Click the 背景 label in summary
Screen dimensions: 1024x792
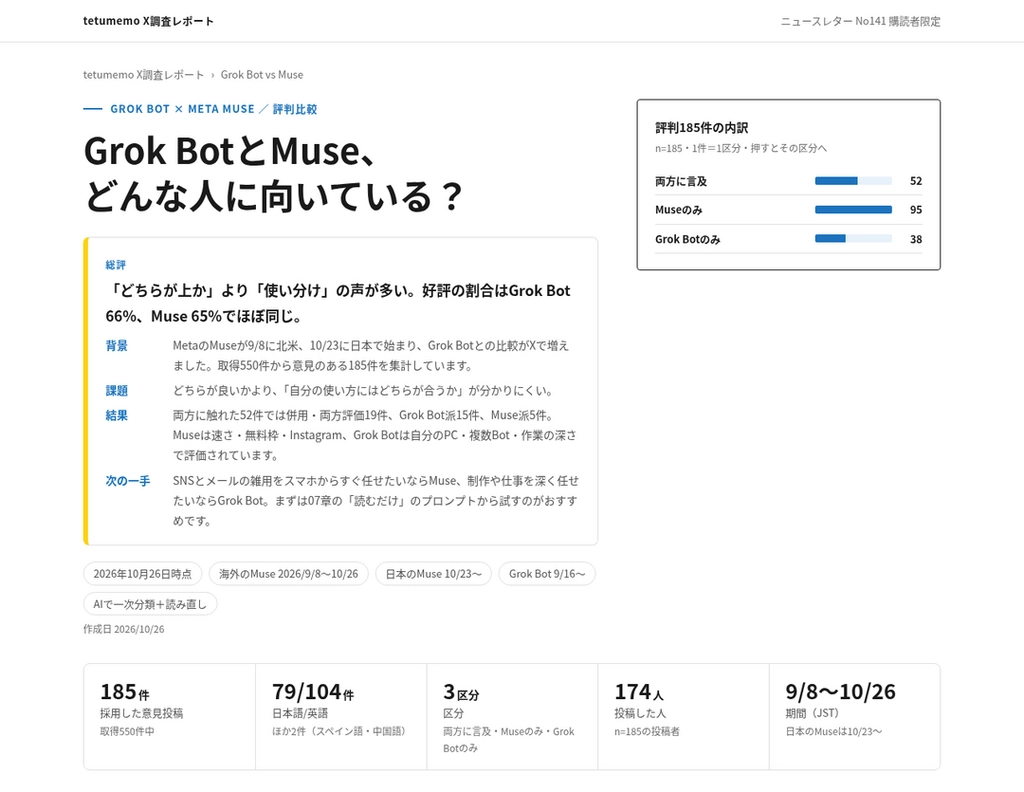coord(117,345)
